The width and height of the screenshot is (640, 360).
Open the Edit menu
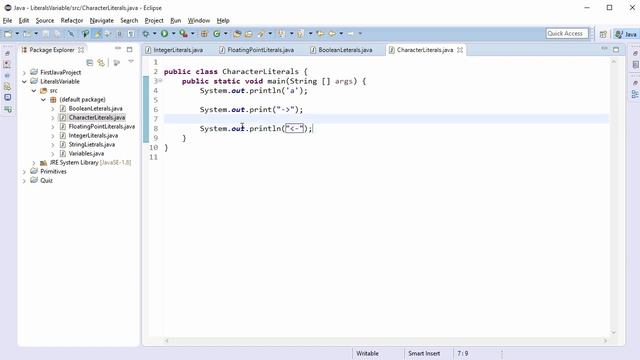coord(24,20)
